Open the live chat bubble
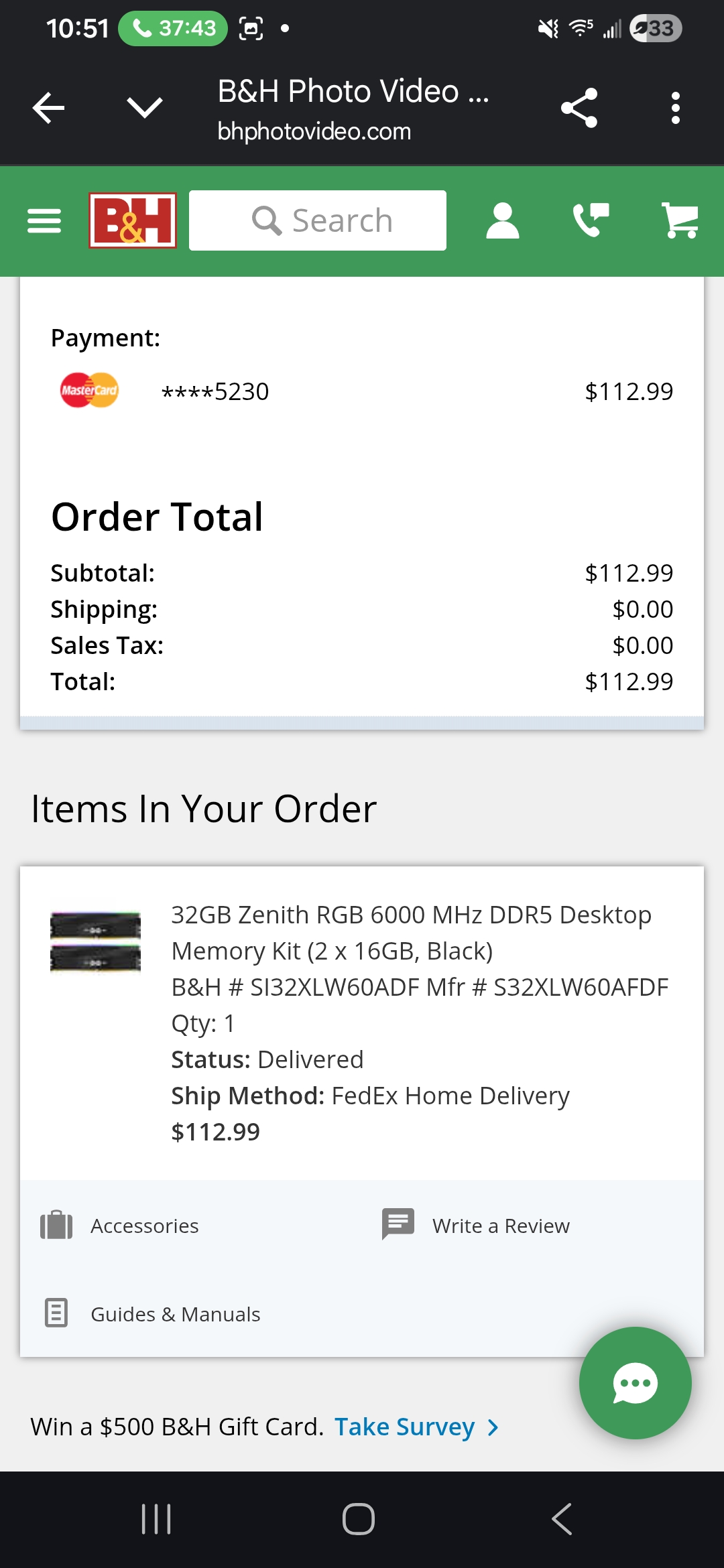 (x=635, y=1382)
